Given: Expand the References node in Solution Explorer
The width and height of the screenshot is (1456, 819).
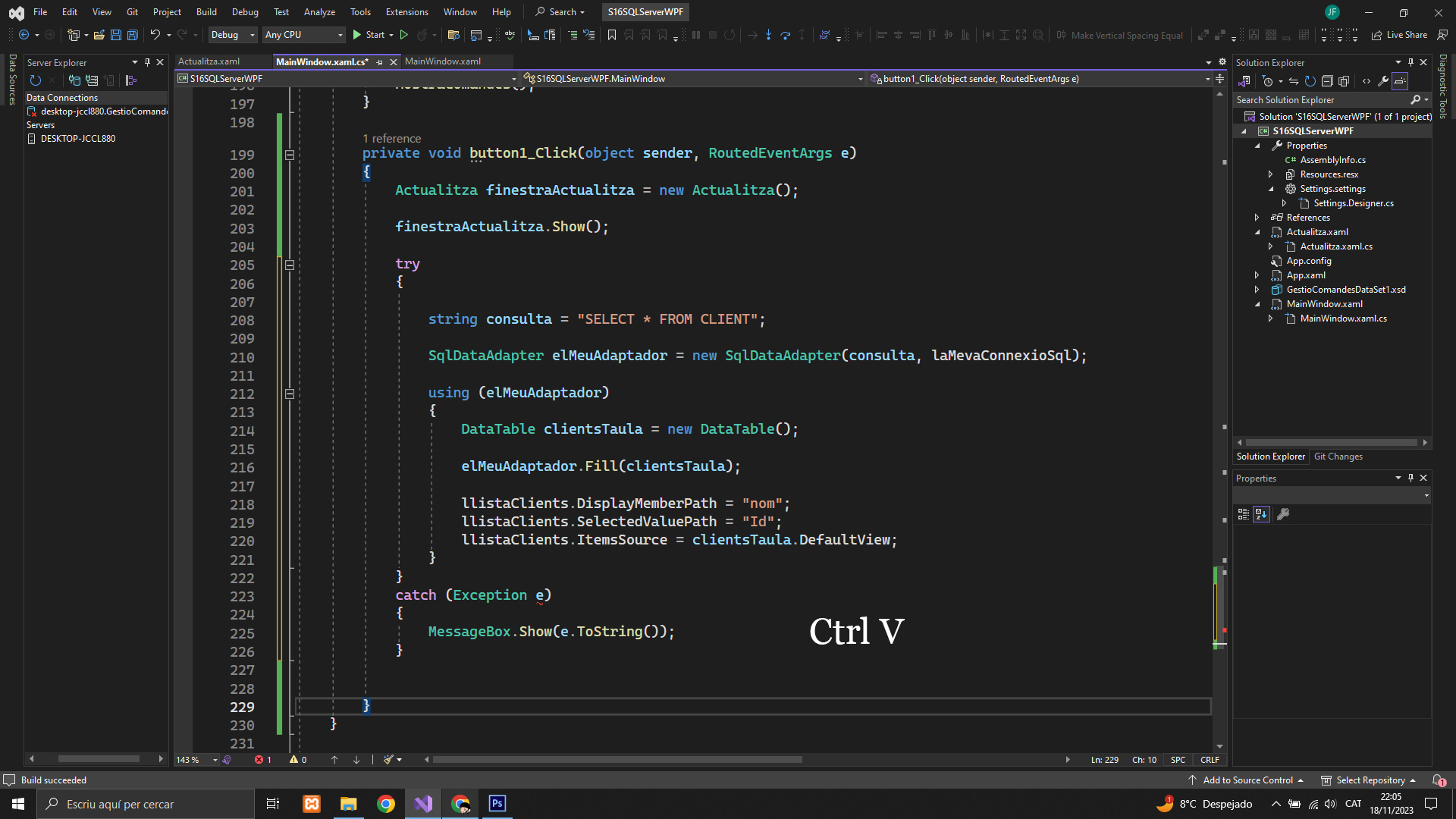Looking at the screenshot, I should coord(1257,218).
